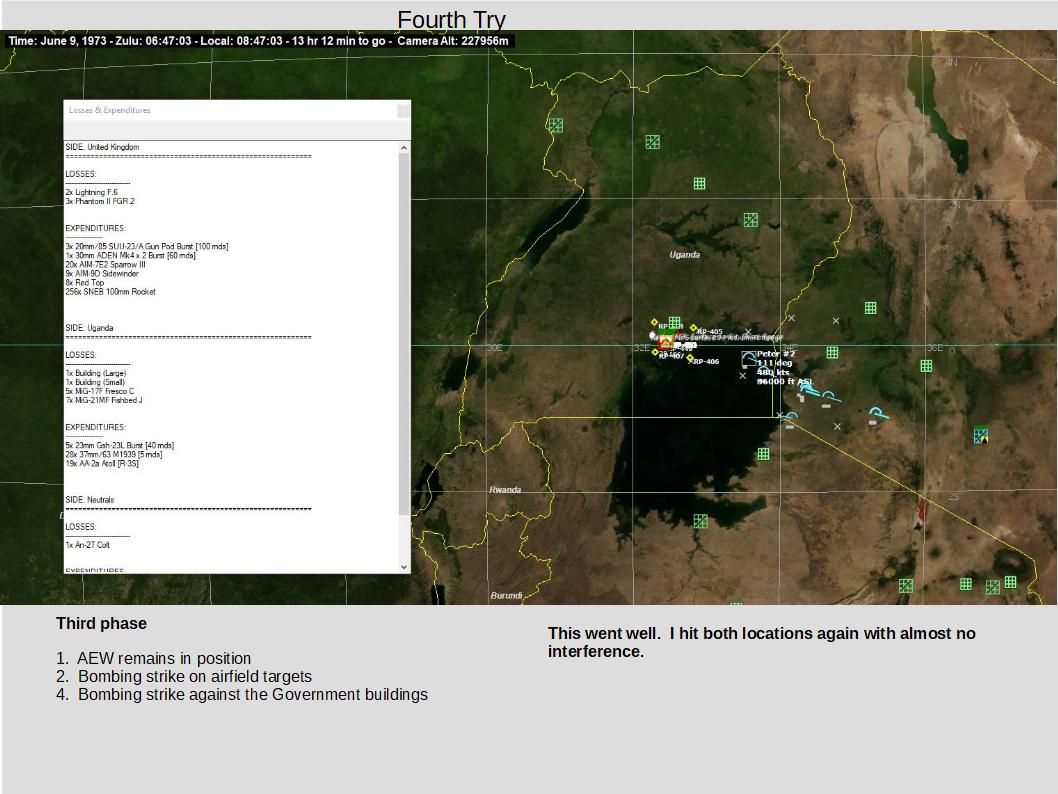Select topmost green slashed icon inside northern Uganda
The image size is (1058, 794).
pyautogui.click(x=652, y=142)
